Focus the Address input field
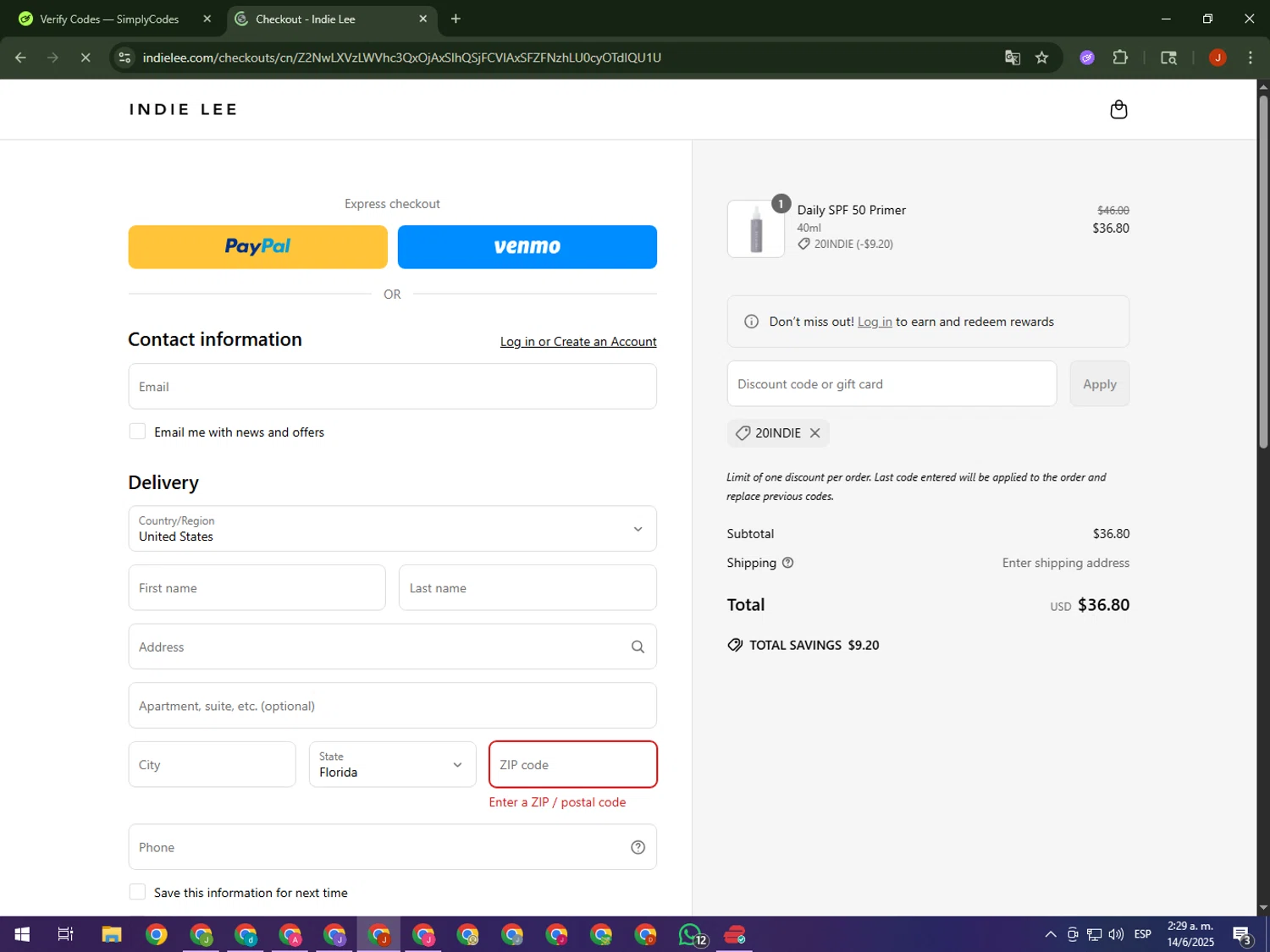 tap(392, 647)
